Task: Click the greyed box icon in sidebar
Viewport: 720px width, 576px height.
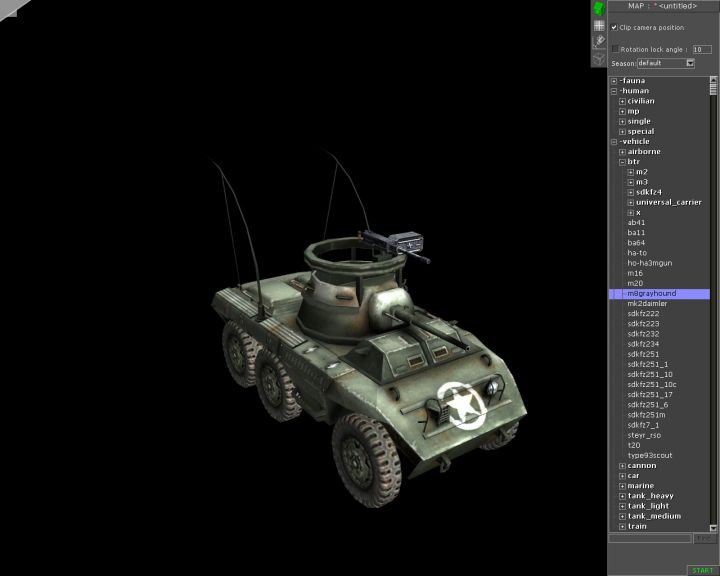Action: [598, 57]
